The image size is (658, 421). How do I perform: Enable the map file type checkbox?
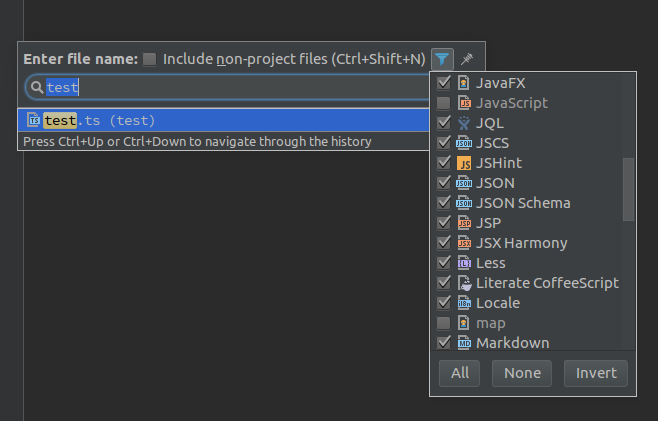443,323
